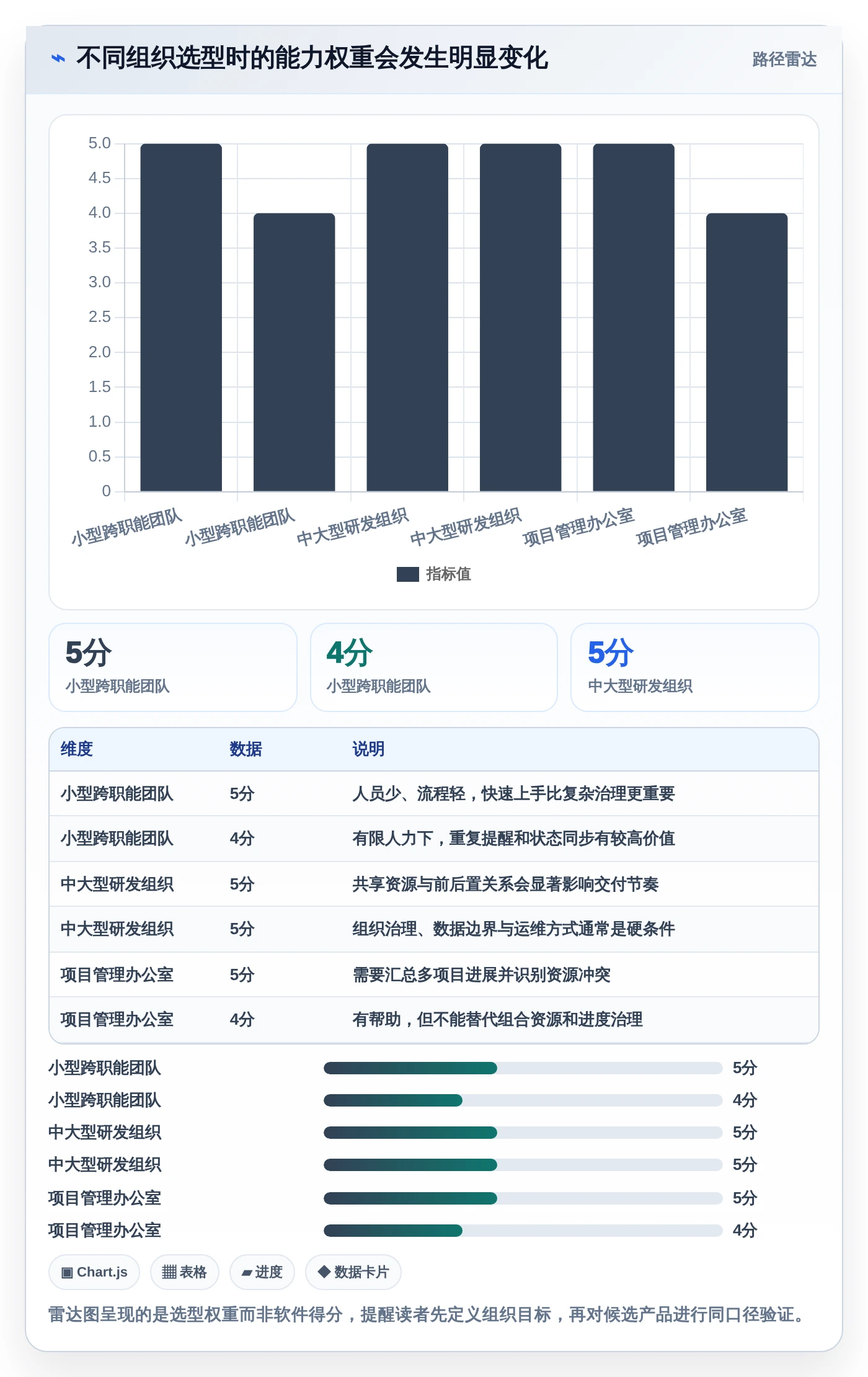The width and height of the screenshot is (868, 1377).
Task: Click the cell 有限人力下,重复提醒和状态同步有较高价值
Action: [513, 839]
